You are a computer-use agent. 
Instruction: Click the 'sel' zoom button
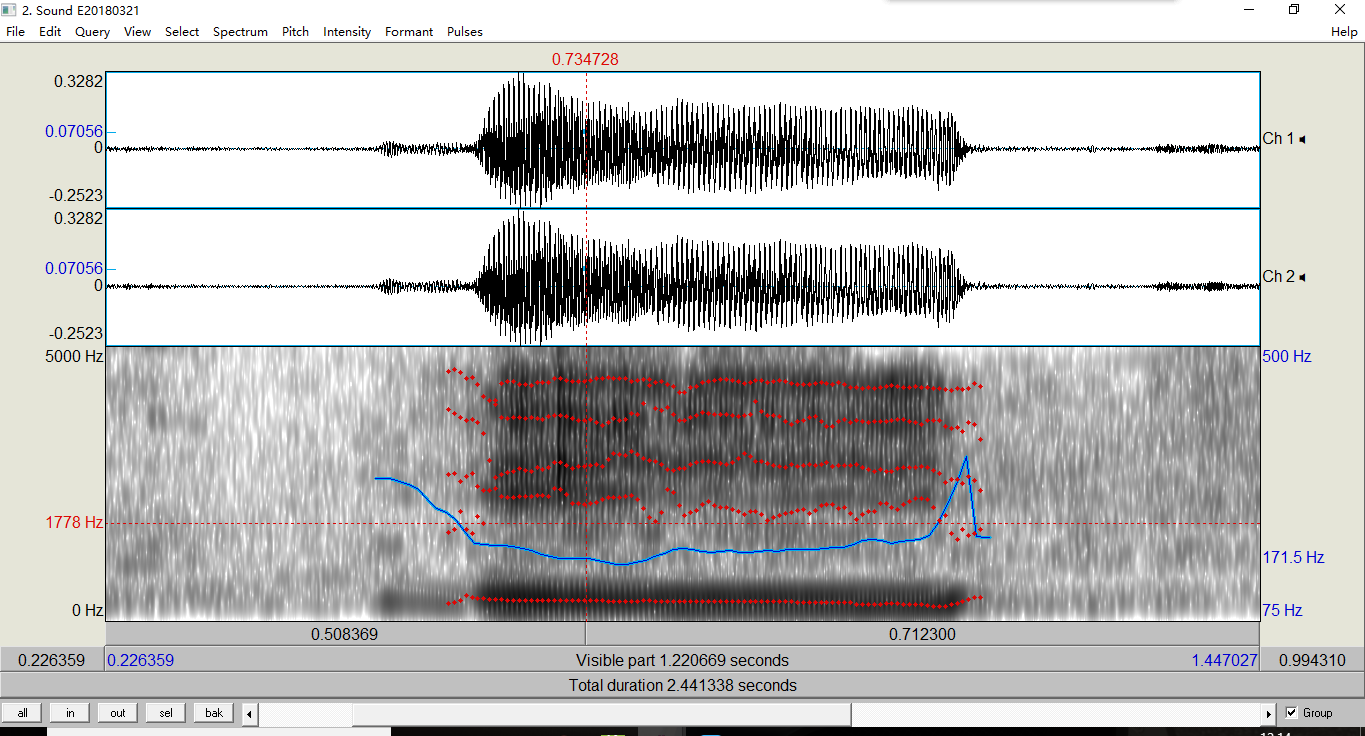pos(166,713)
